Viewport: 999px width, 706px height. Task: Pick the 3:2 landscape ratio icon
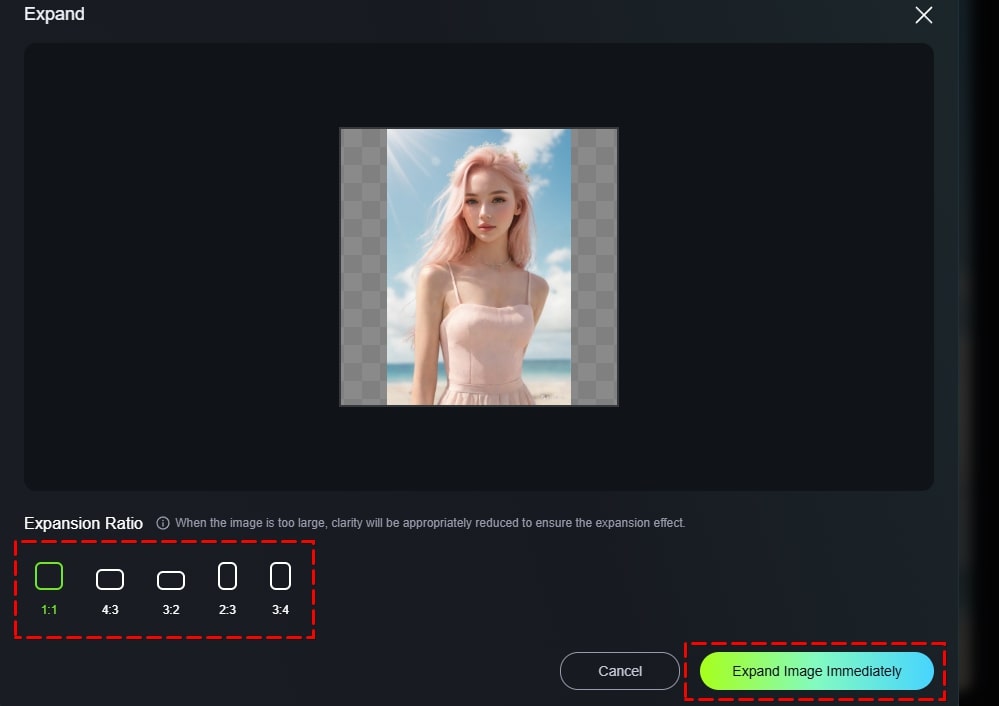click(x=171, y=580)
